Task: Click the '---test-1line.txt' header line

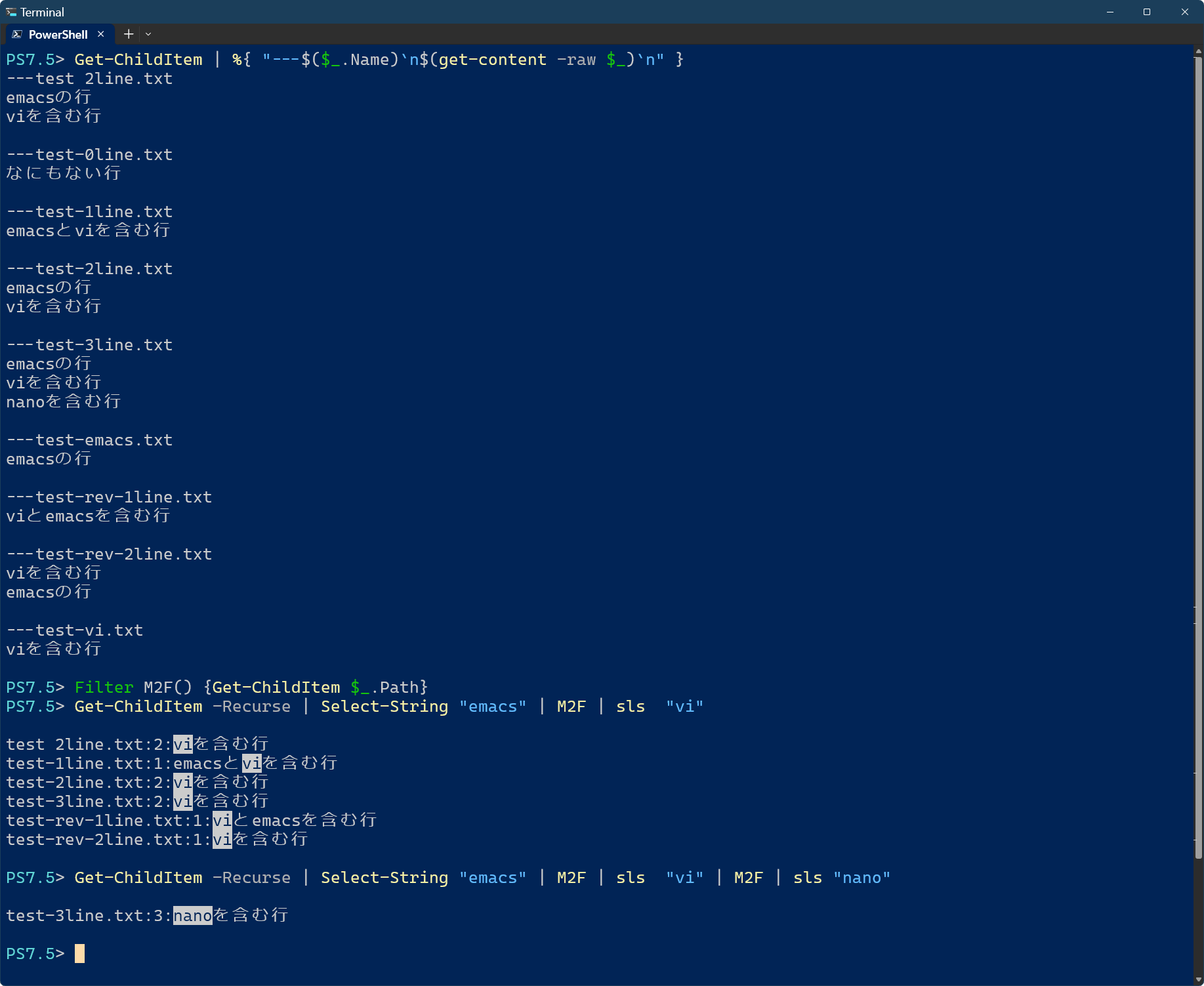Action: 89,212
